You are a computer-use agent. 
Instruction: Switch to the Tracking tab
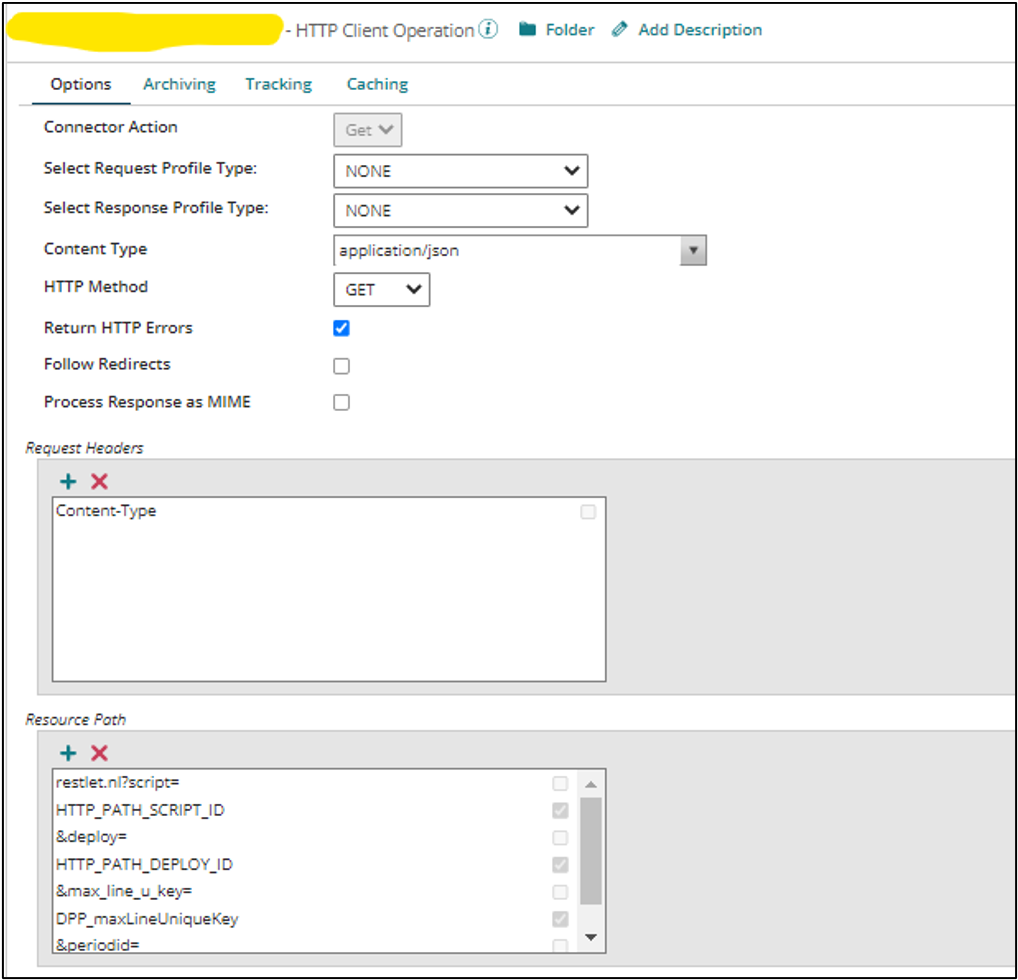pos(278,85)
